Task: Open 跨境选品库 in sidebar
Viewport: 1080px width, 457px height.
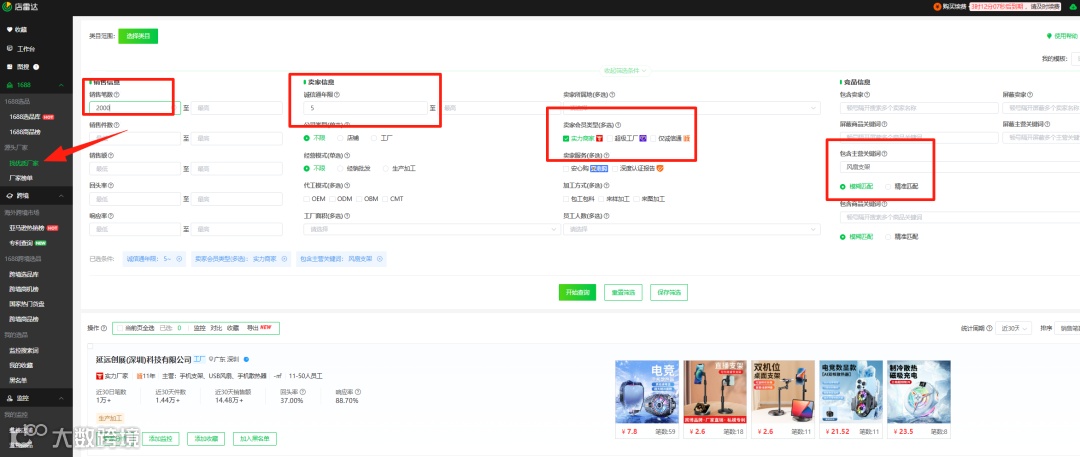Action: pyautogui.click(x=24, y=274)
